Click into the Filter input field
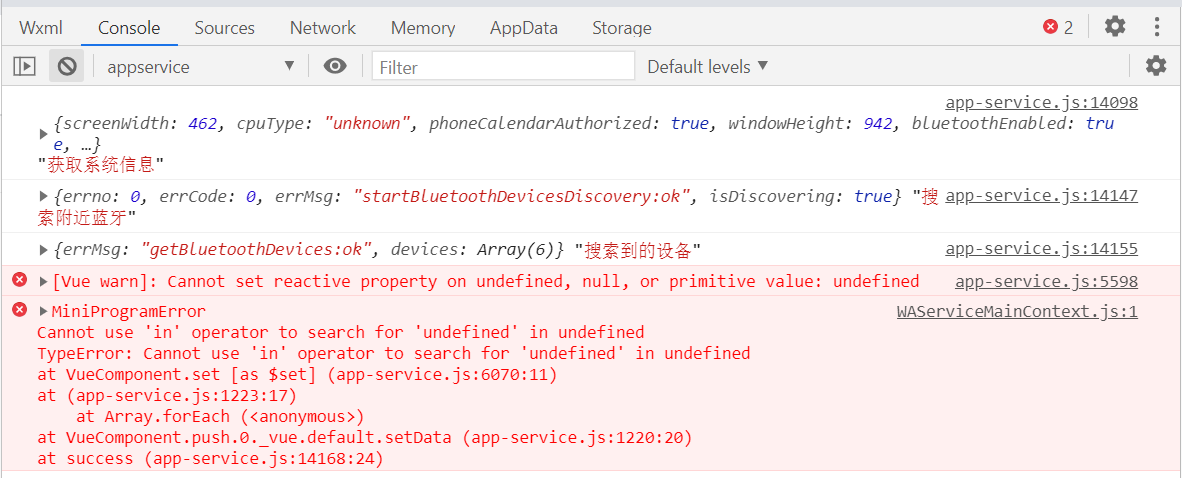The height and width of the screenshot is (478, 1182). click(504, 66)
